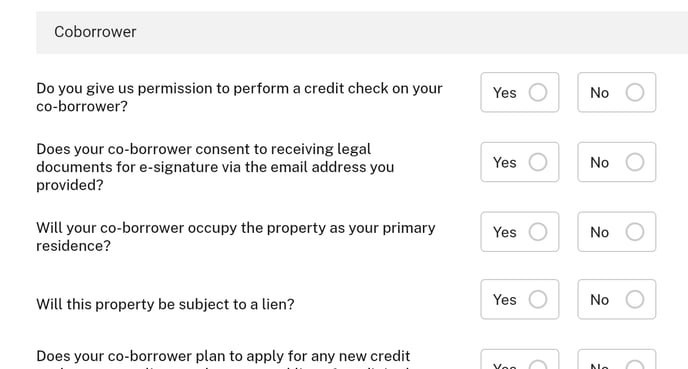Click the 'No' word in credit check row
This screenshot has height=369, width=688.
[x=599, y=93]
